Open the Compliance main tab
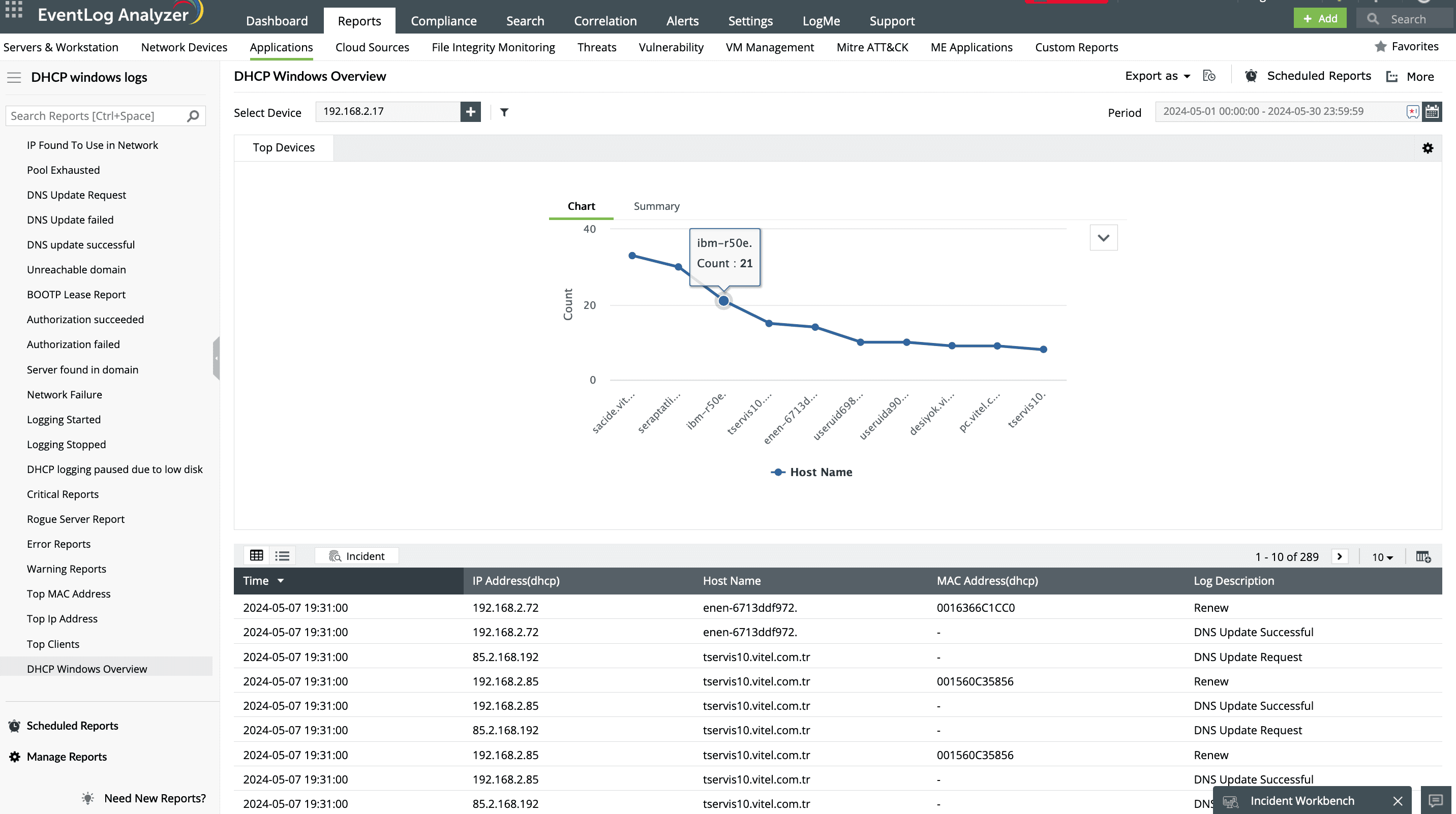Screen dimensions: 1456x814 (x=443, y=21)
